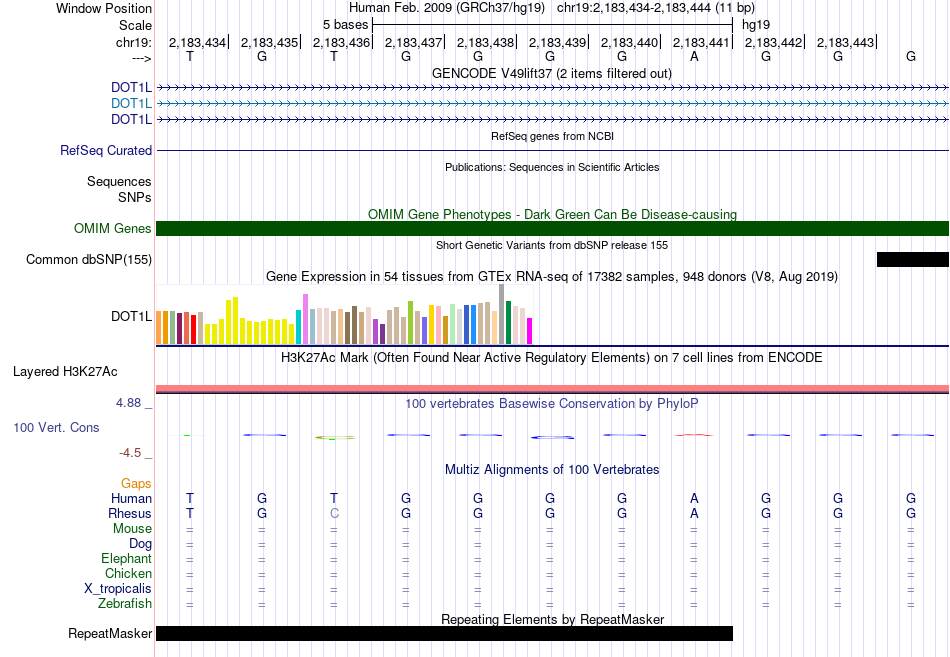Click the Human row base A

[694, 498]
